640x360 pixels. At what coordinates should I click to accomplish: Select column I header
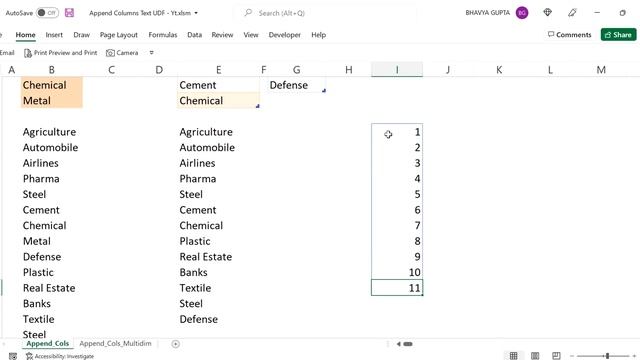397,70
